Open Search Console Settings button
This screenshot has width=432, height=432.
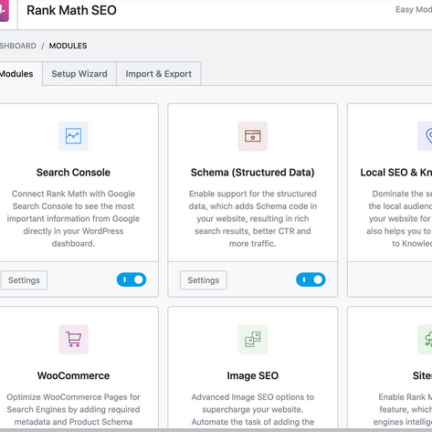pos(24,280)
